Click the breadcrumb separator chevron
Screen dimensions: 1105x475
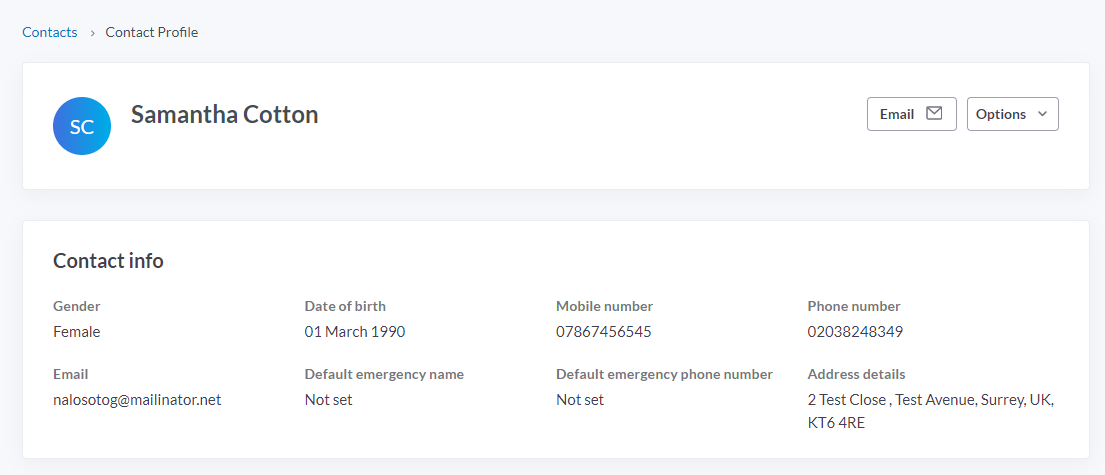tap(92, 33)
